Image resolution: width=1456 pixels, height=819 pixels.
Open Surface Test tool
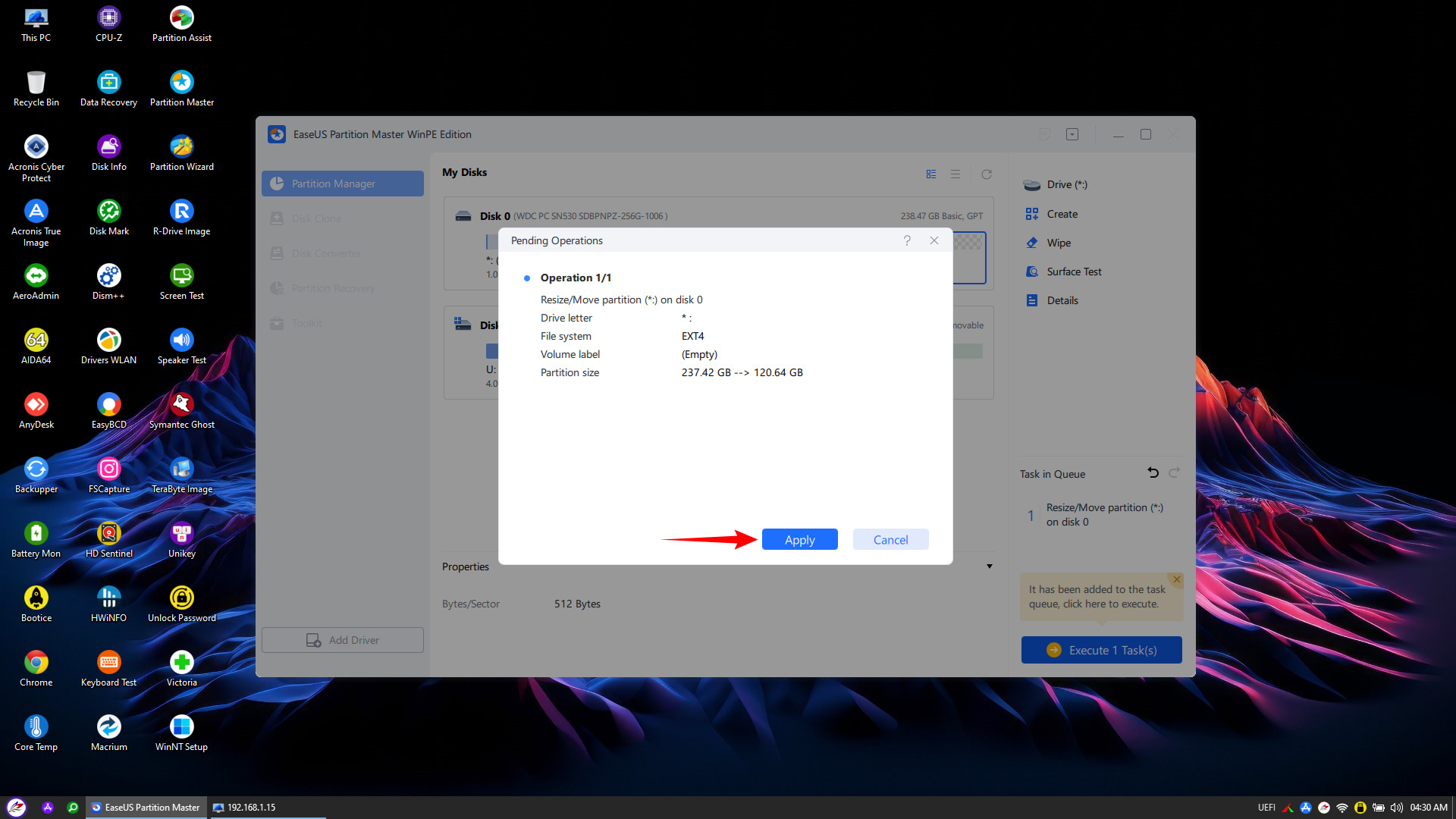point(1073,271)
